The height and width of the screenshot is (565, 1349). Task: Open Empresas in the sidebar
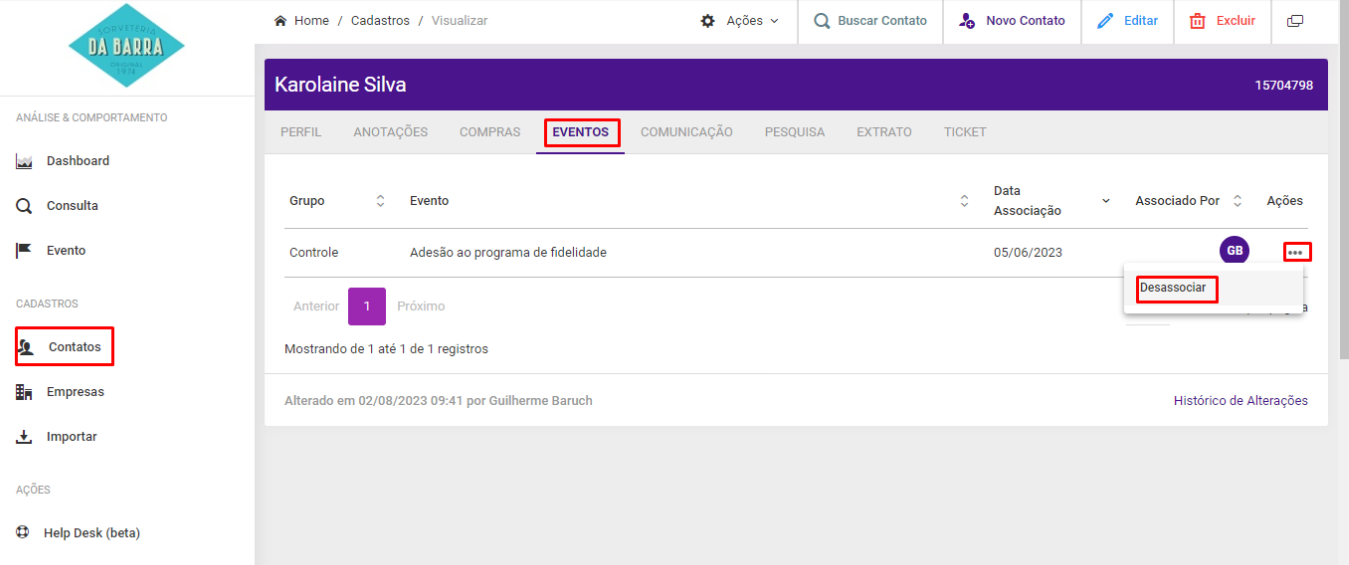(x=75, y=392)
